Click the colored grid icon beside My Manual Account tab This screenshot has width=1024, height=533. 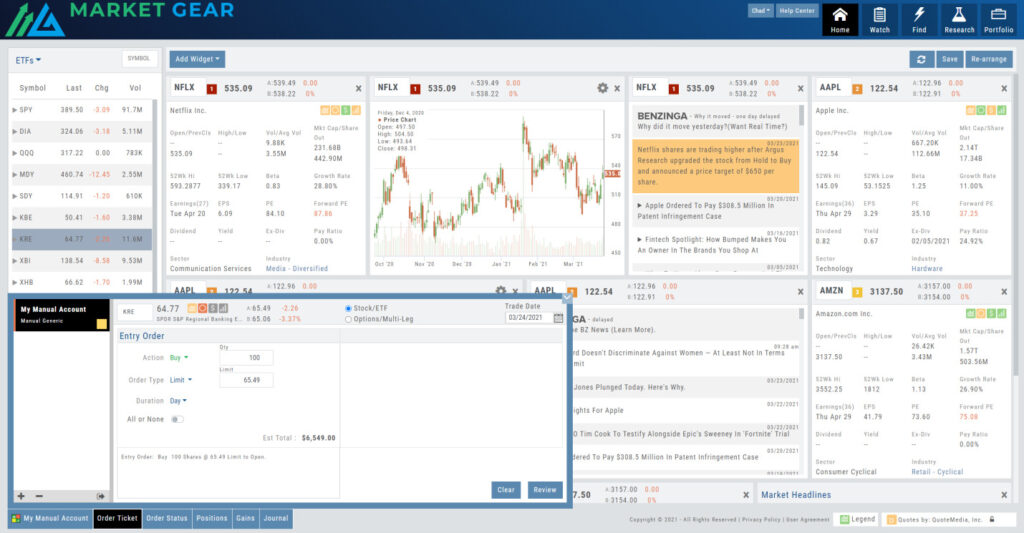(x=16, y=519)
